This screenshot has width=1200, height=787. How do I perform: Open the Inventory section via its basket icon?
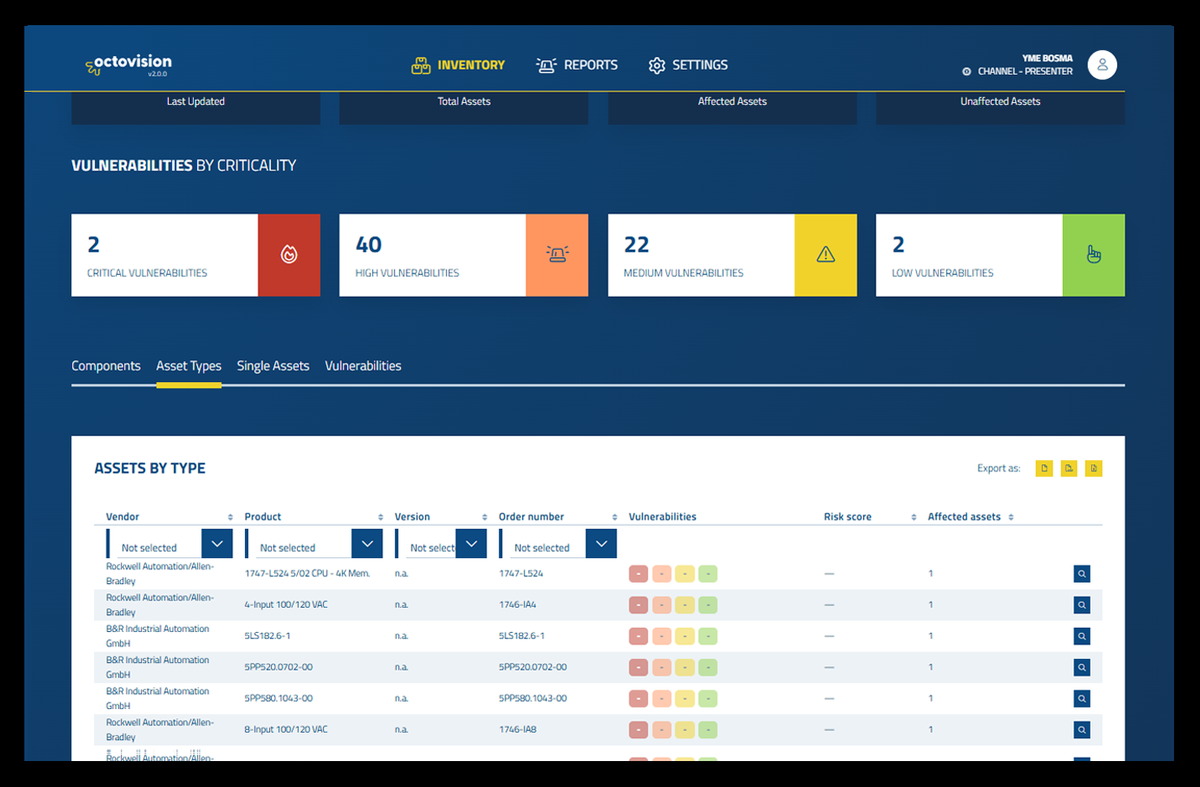click(420, 64)
